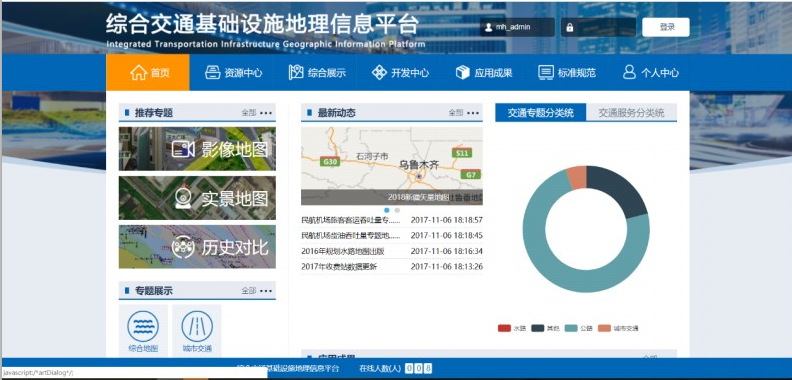Toggle 水路 legend item in chart
Screen dimensions: 792x380
pos(512,328)
